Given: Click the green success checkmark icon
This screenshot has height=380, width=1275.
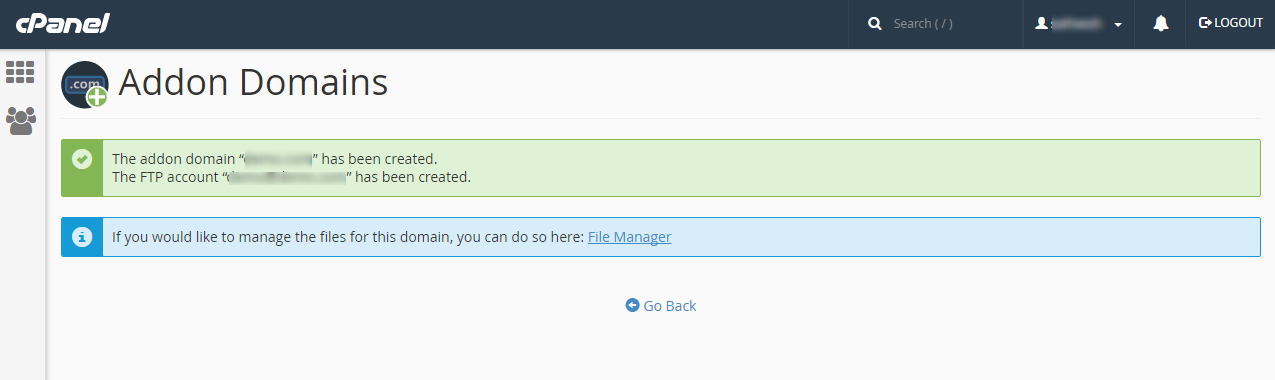Looking at the screenshot, I should pyautogui.click(x=82, y=159).
